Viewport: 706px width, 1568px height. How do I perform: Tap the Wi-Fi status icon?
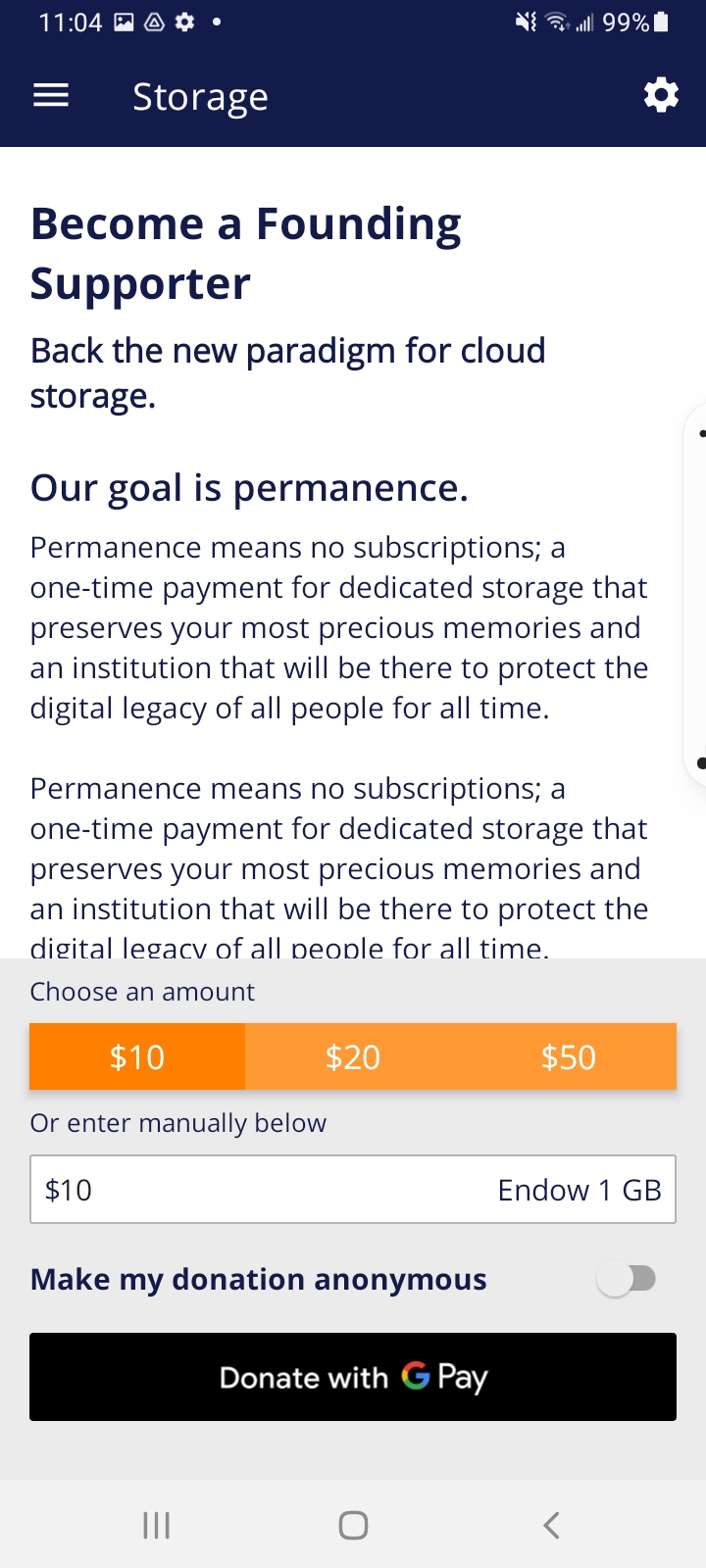[557, 22]
